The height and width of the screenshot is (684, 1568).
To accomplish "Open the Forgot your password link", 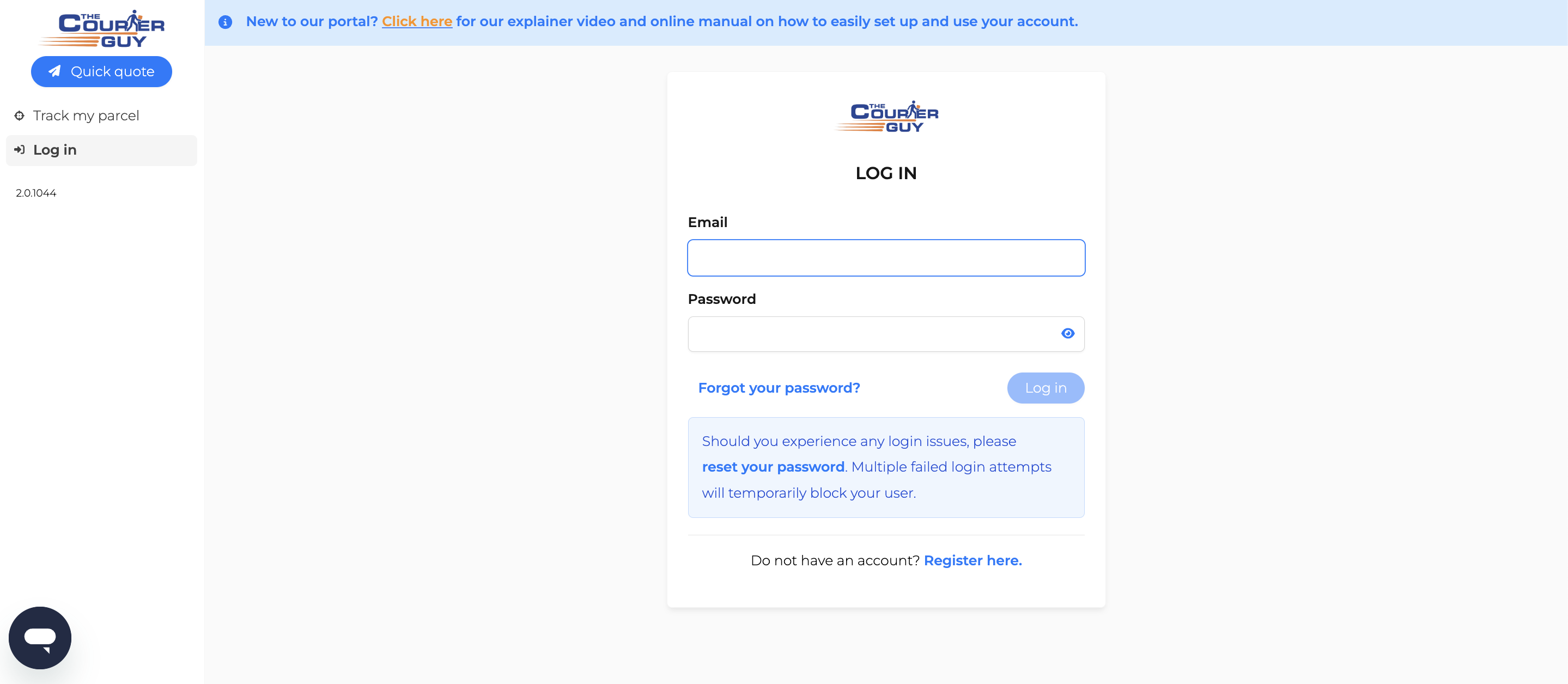I will (x=779, y=388).
